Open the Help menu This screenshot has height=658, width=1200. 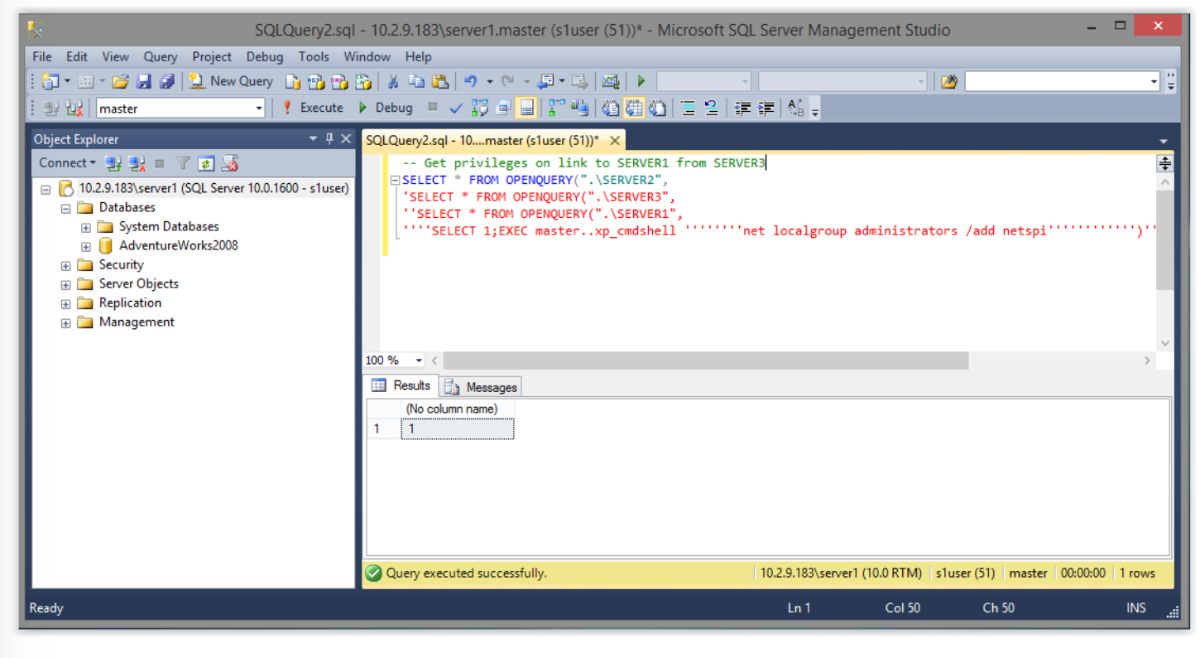(418, 57)
